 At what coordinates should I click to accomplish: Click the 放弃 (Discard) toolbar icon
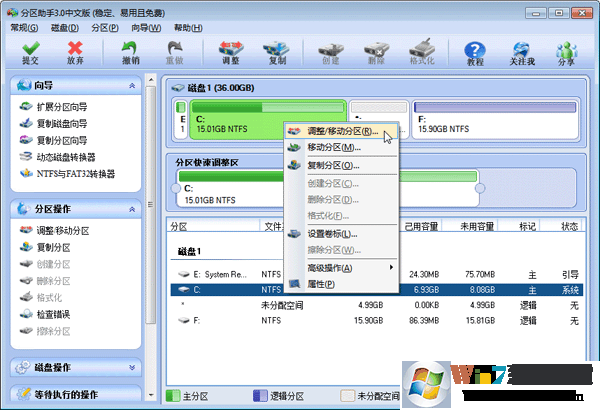(74, 51)
